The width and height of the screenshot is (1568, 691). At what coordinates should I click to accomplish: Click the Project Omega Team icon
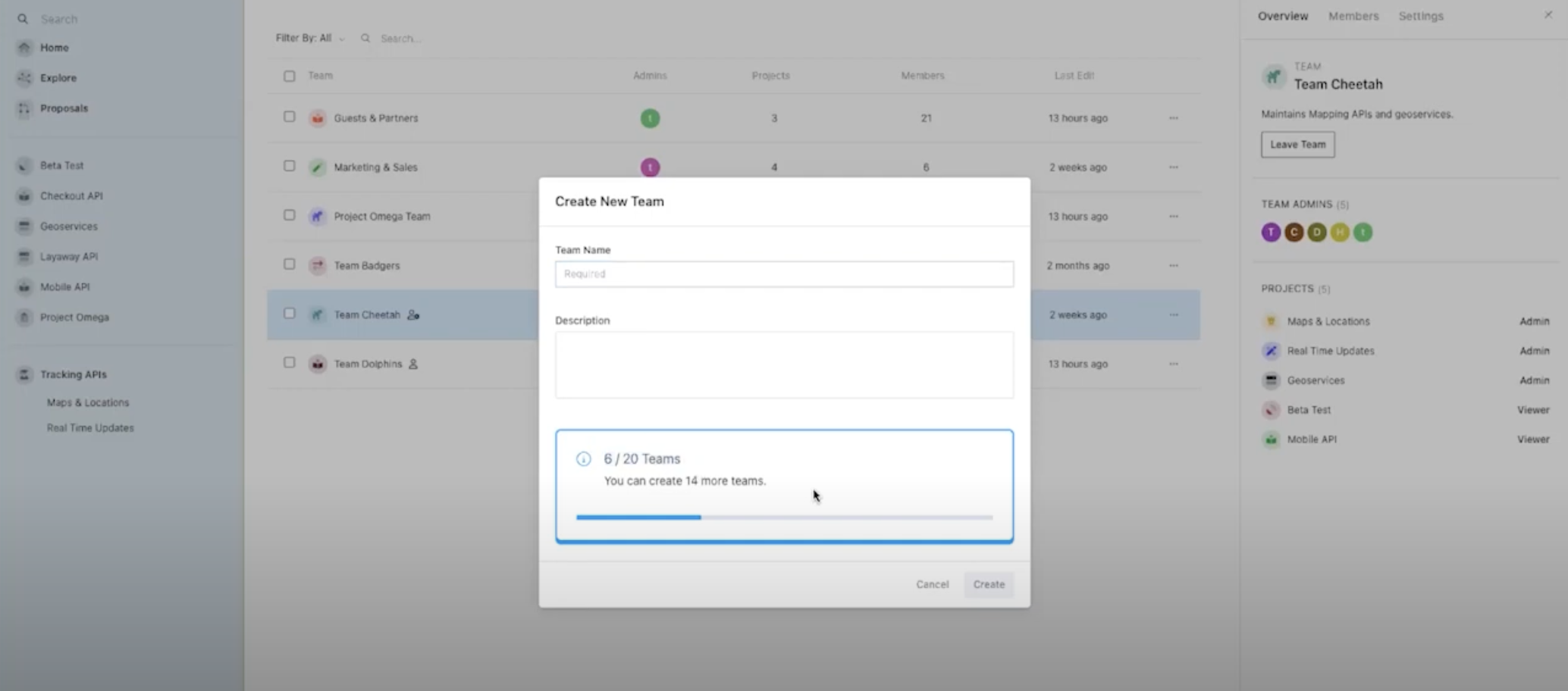[x=318, y=217]
